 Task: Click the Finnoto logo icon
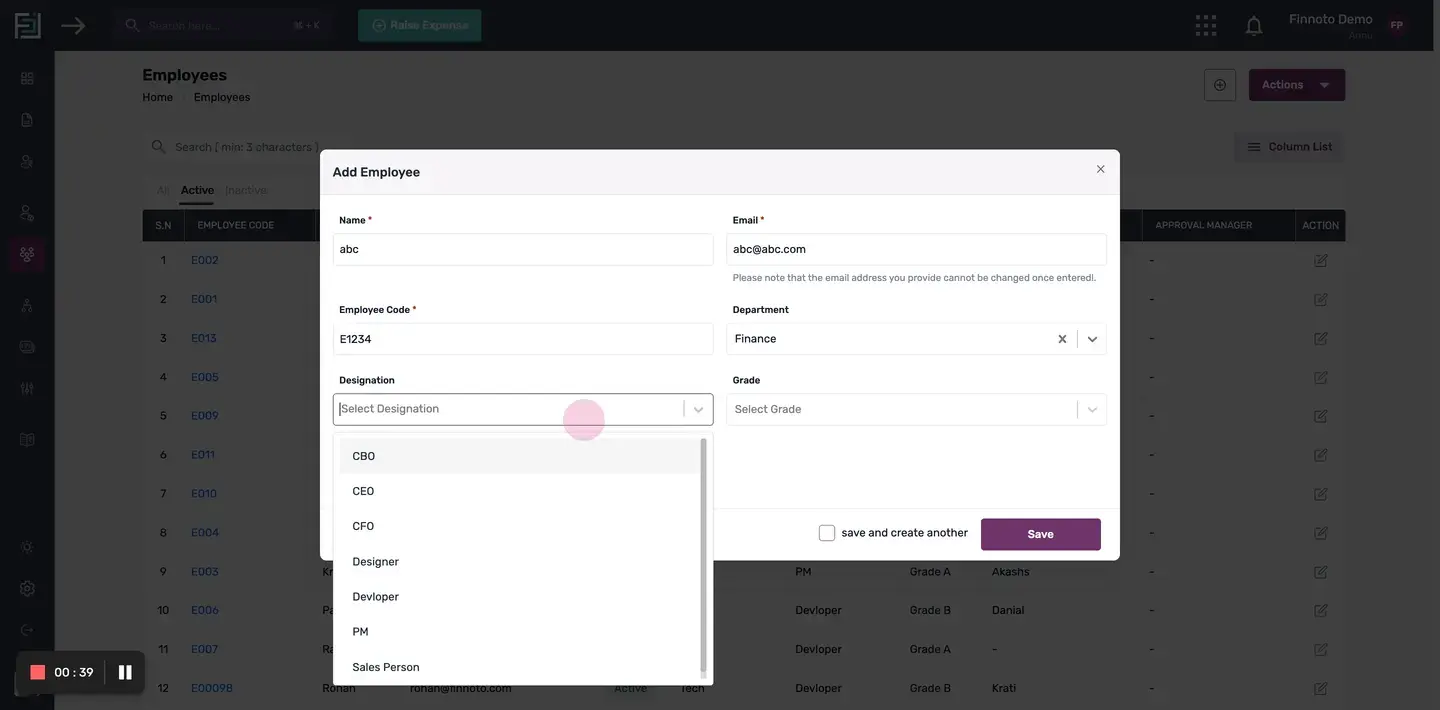[x=27, y=25]
